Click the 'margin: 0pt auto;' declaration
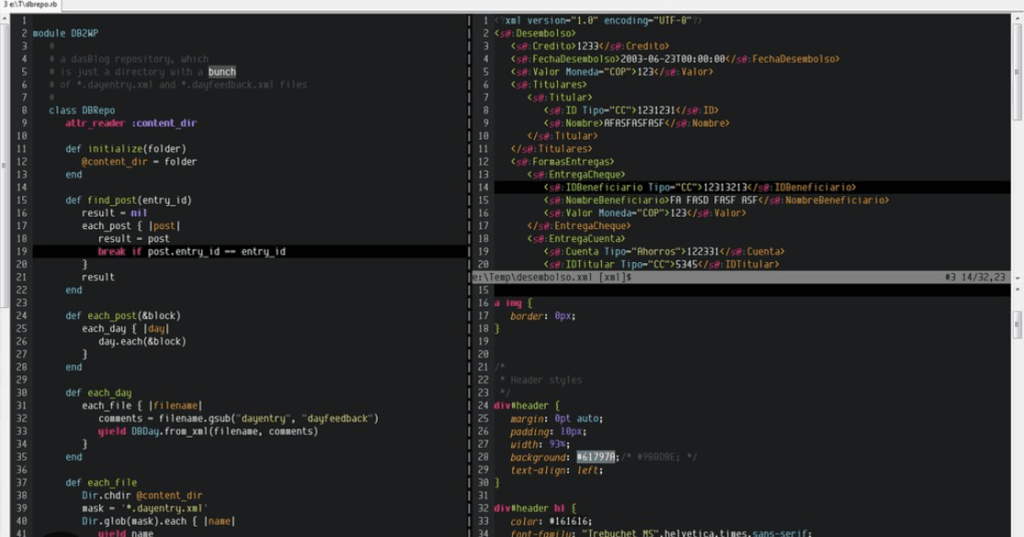The image size is (1024, 537). coord(557,418)
